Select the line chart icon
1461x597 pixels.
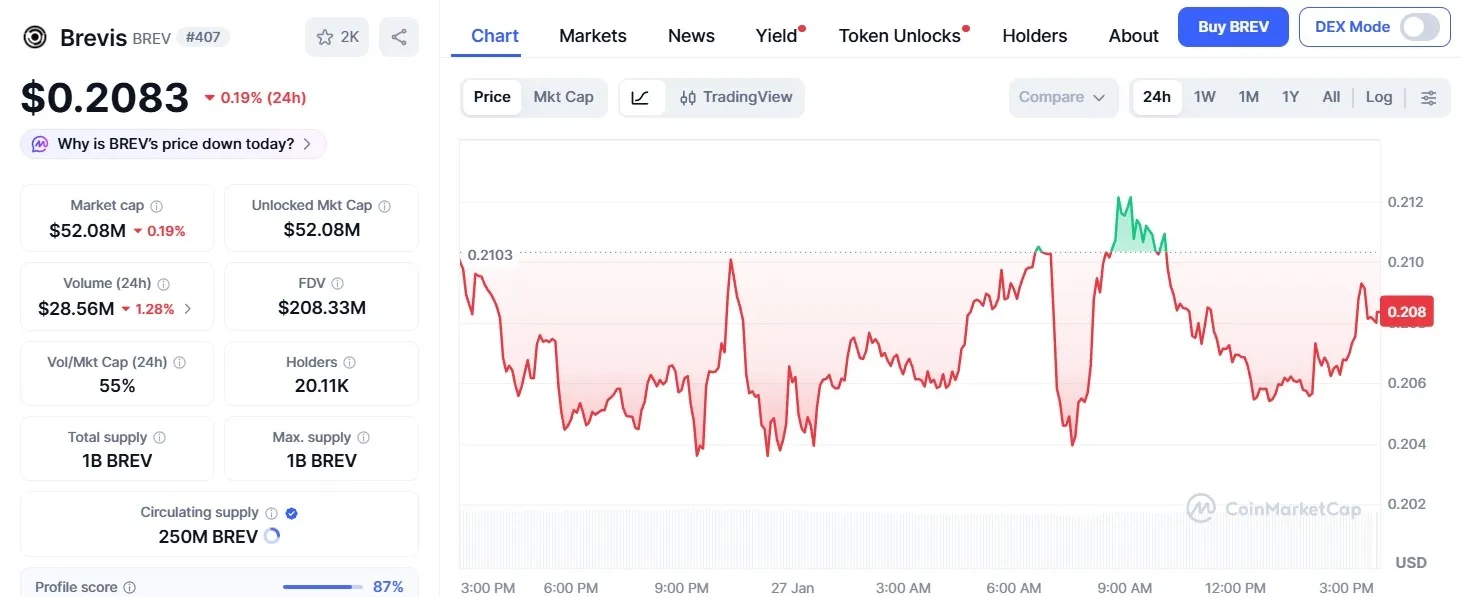[x=641, y=97]
